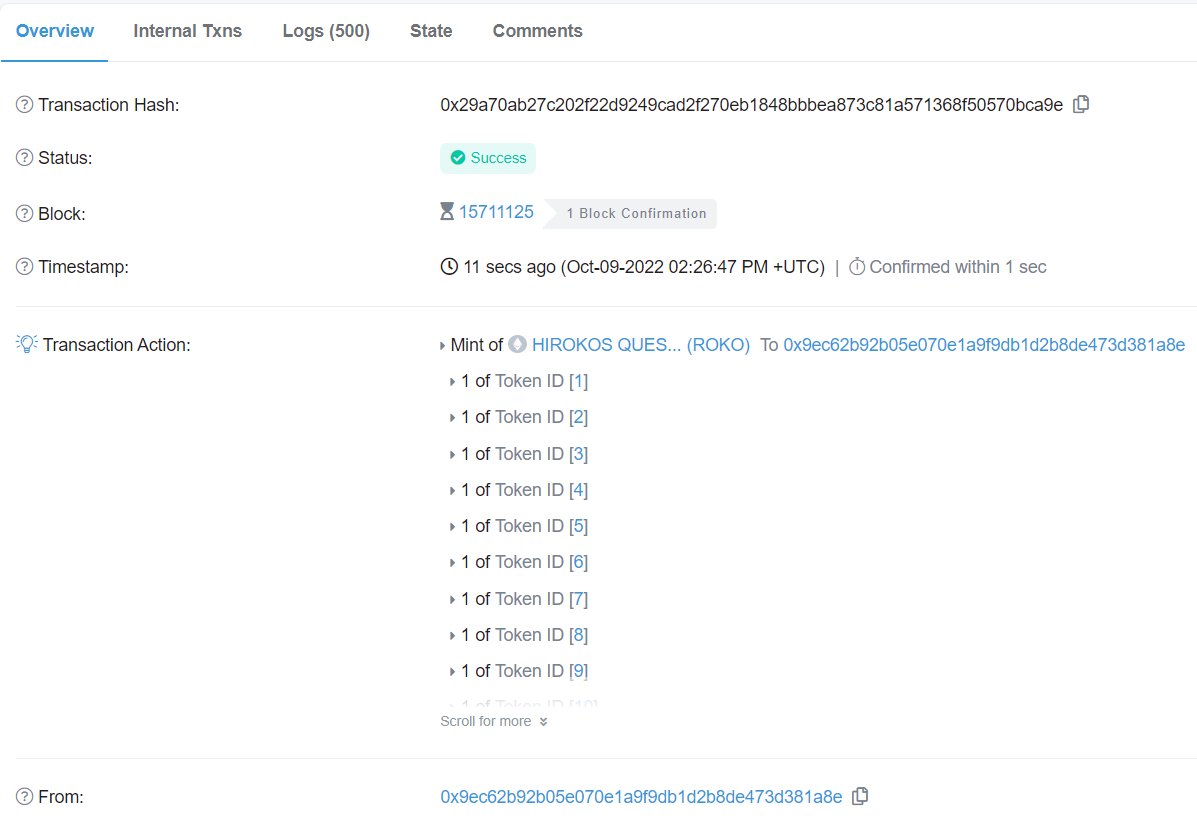Click help icon next to From
Viewport: 1197px width, 820px height.
click(x=24, y=797)
